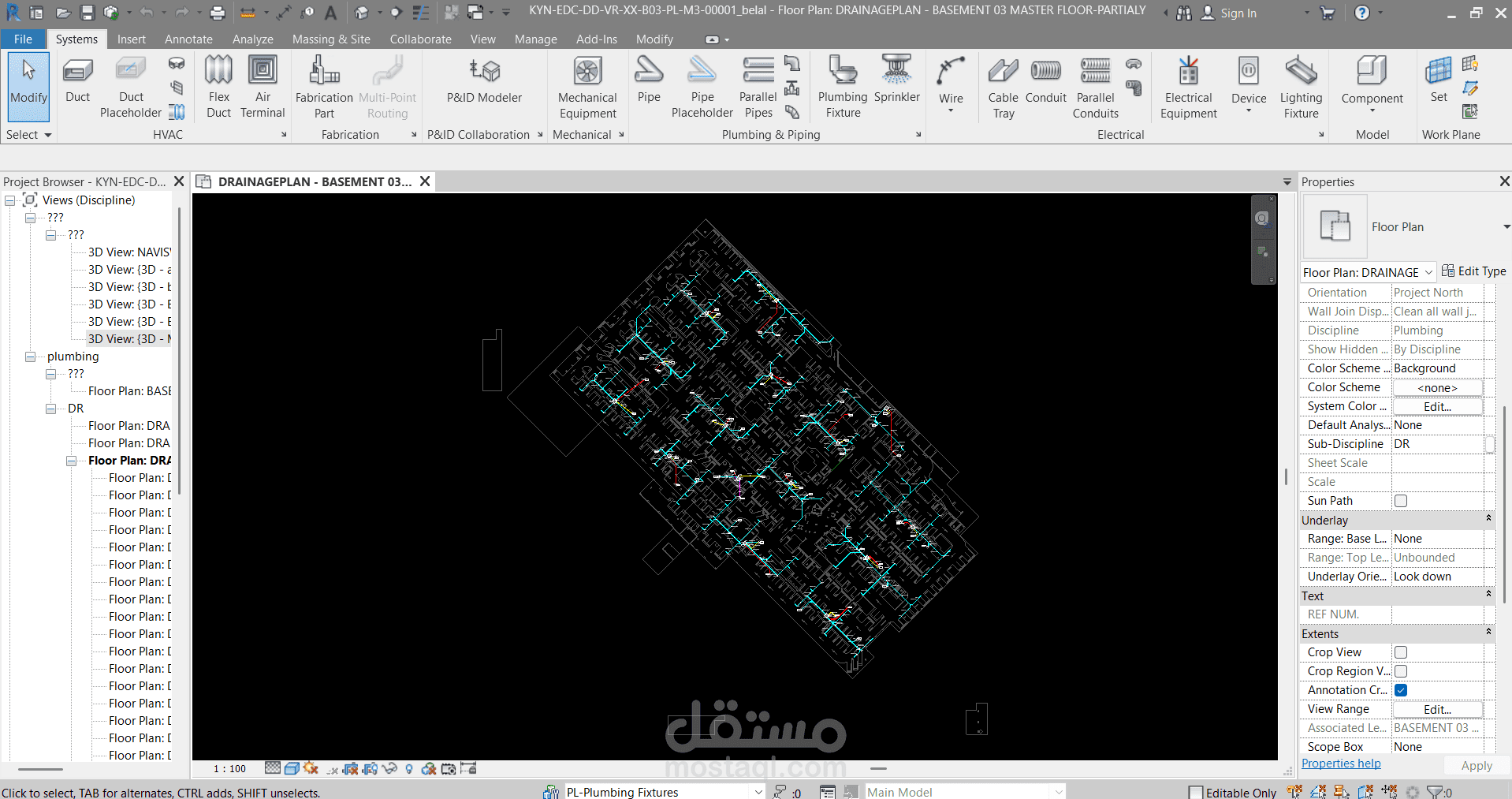
Task: Open the Visual Style icon in view control bar
Action: [x=291, y=768]
